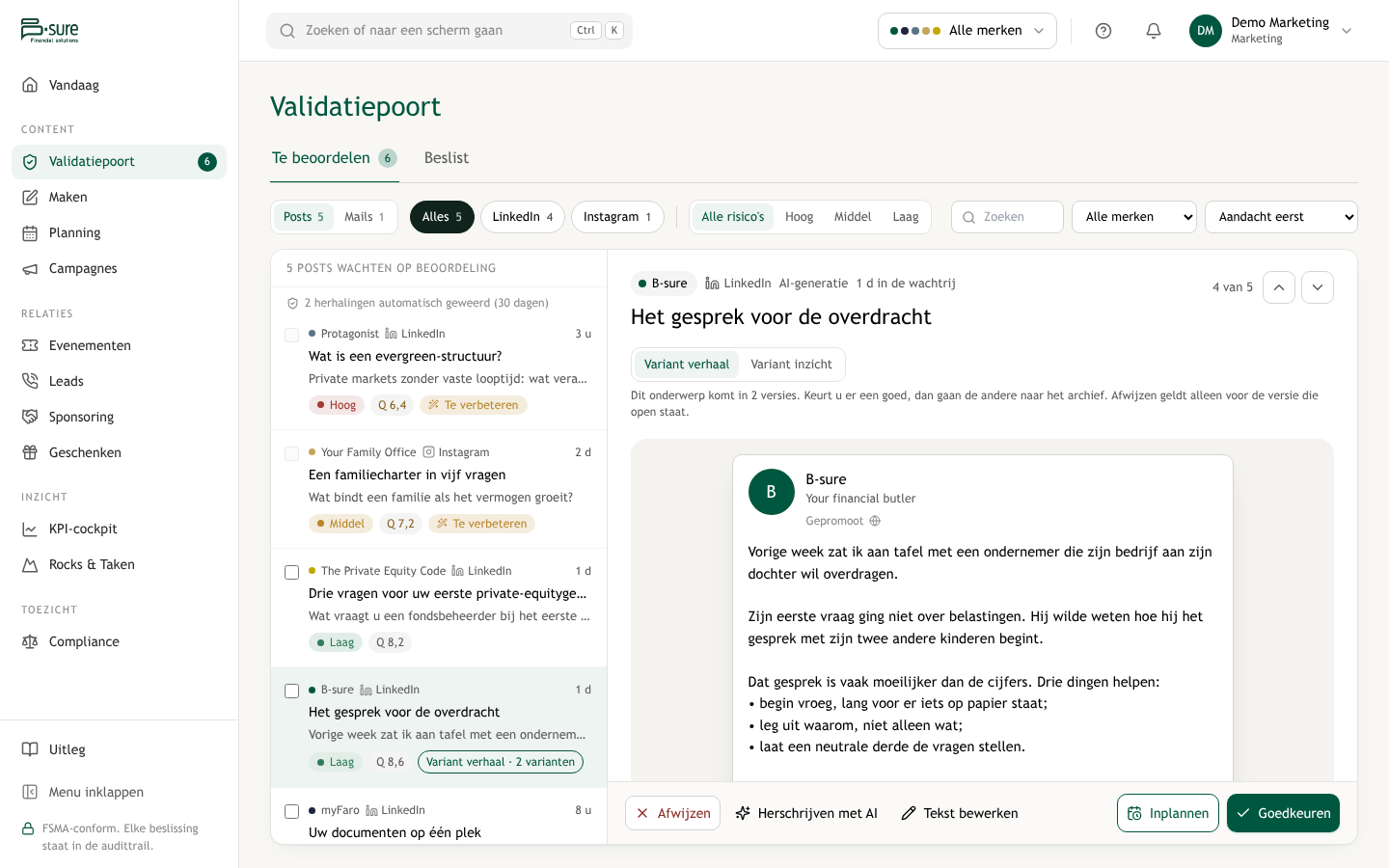
Task: Reject the post with Afwijzen
Action: (673, 813)
